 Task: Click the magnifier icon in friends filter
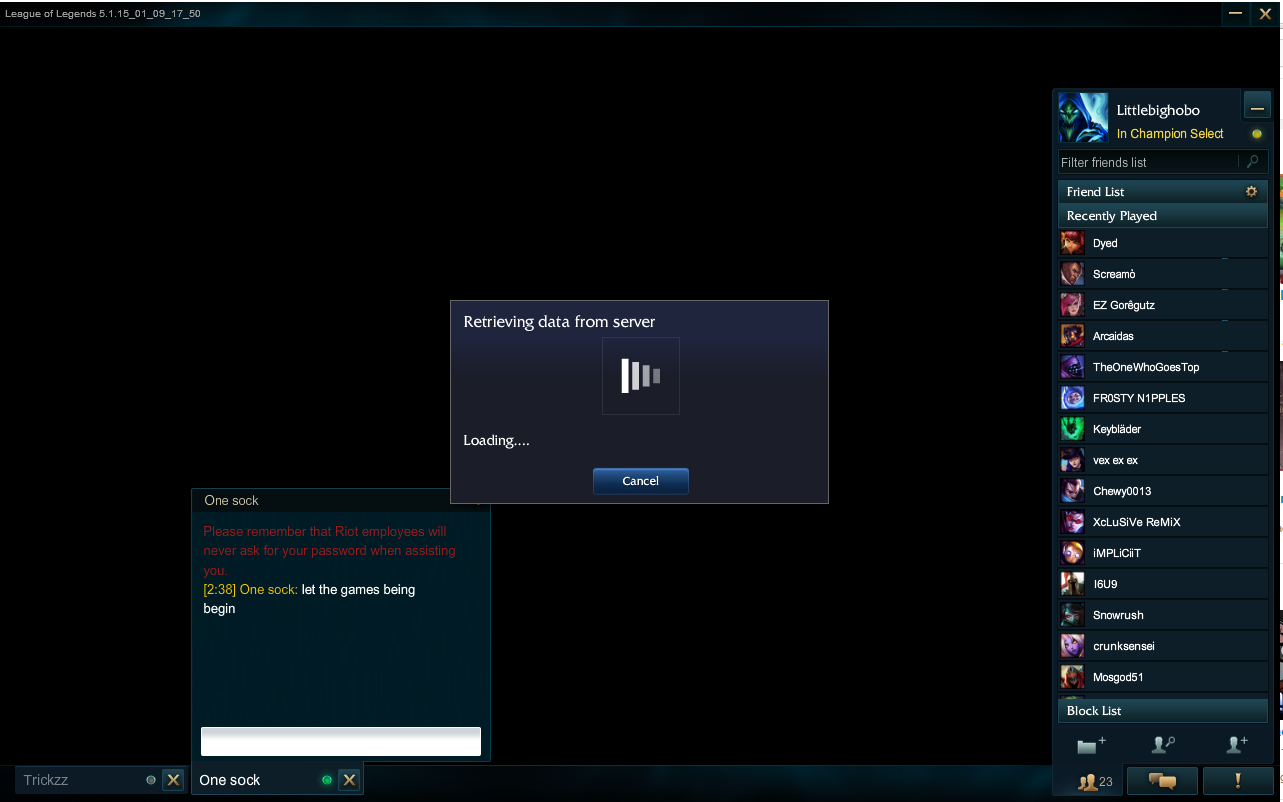1252,162
